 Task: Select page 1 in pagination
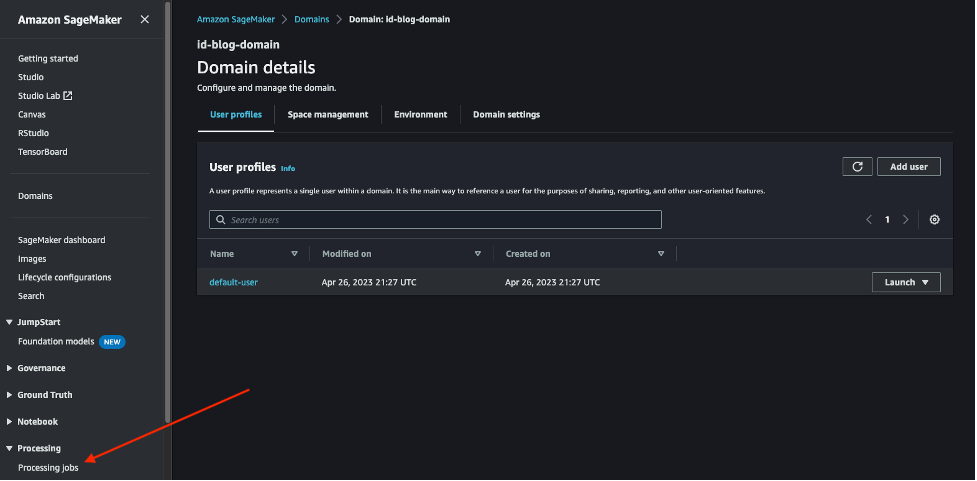(x=887, y=219)
